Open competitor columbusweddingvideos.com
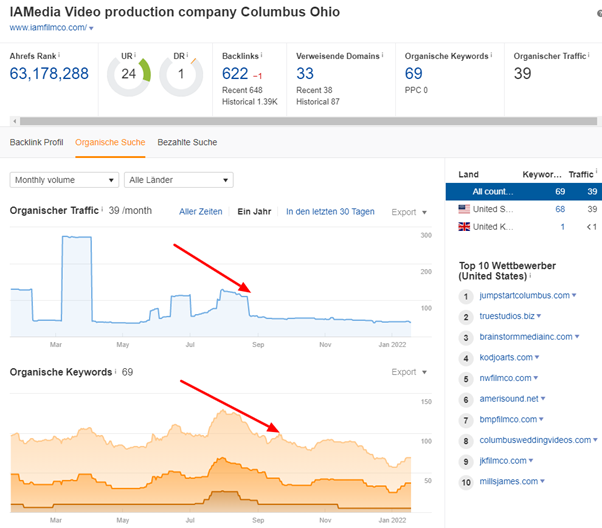Screen dimensions: 602x528 click(535, 440)
